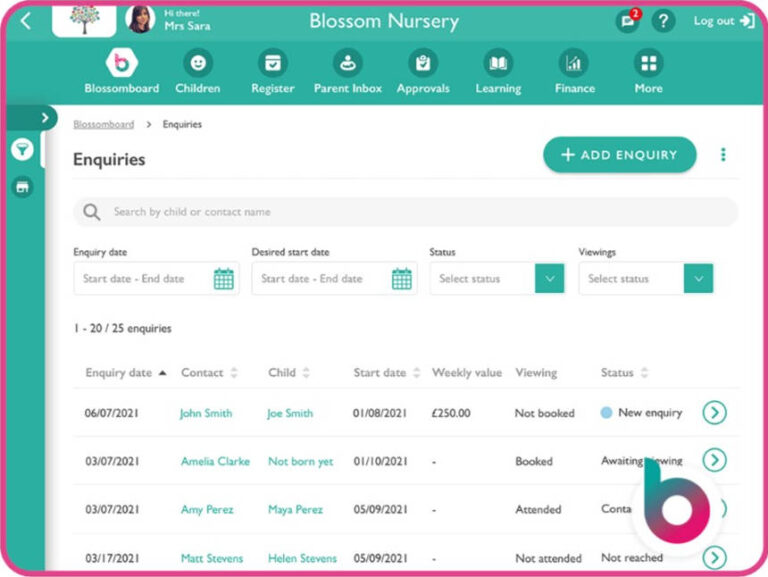Open the Desired start date calendar picker
Screen dimensions: 768x577
tap(401, 279)
